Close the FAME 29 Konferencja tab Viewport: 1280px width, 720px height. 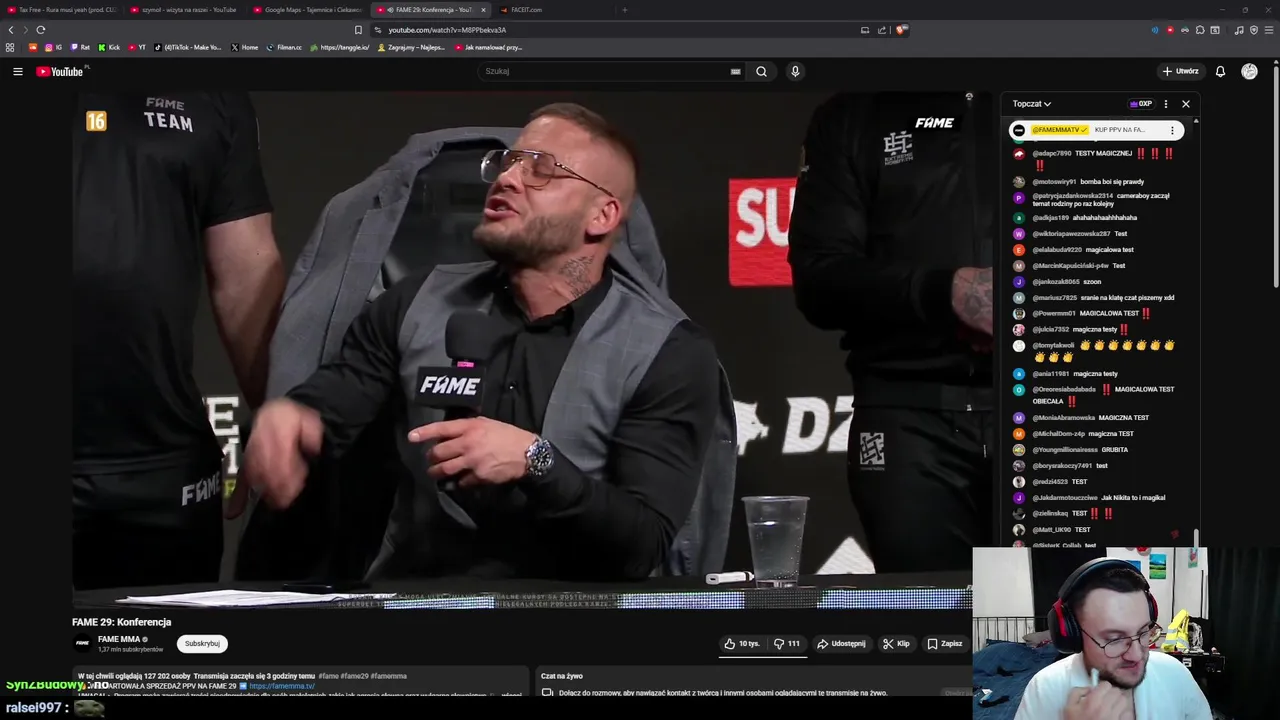pos(483,10)
